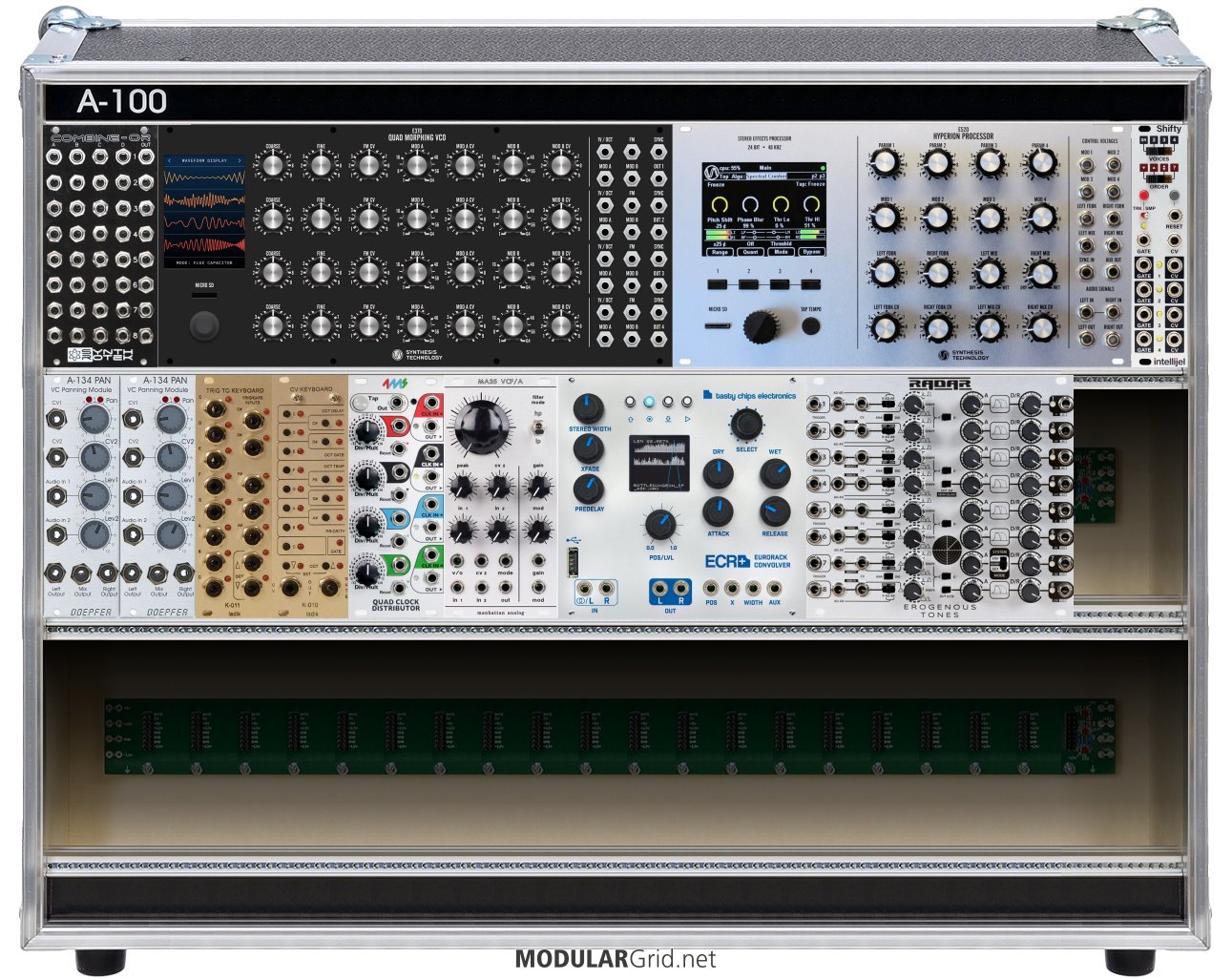Click the 'MODE: FLUX CAPACITOR' text on the E370 display
Image resolution: width=1232 pixels, height=979 pixels.
click(203, 262)
